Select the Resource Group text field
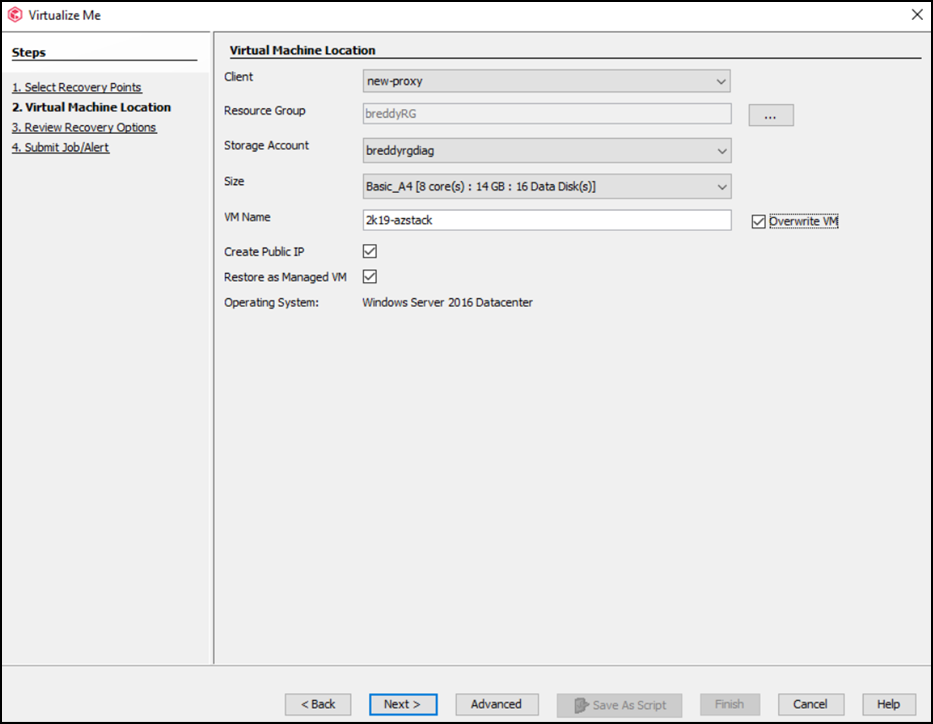933x724 pixels. click(545, 115)
